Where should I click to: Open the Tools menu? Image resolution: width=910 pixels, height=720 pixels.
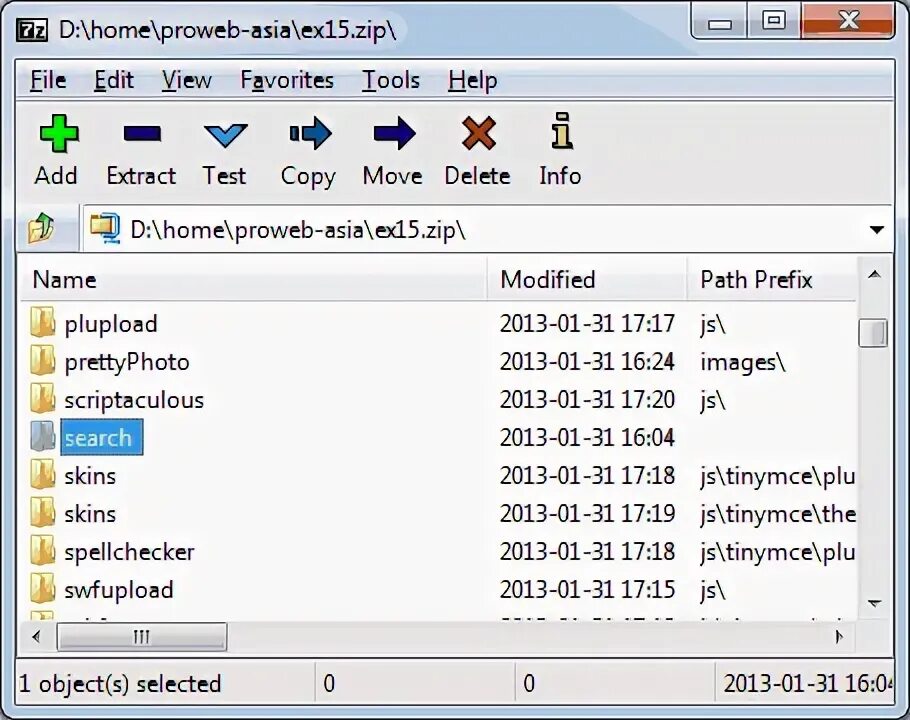coord(390,80)
